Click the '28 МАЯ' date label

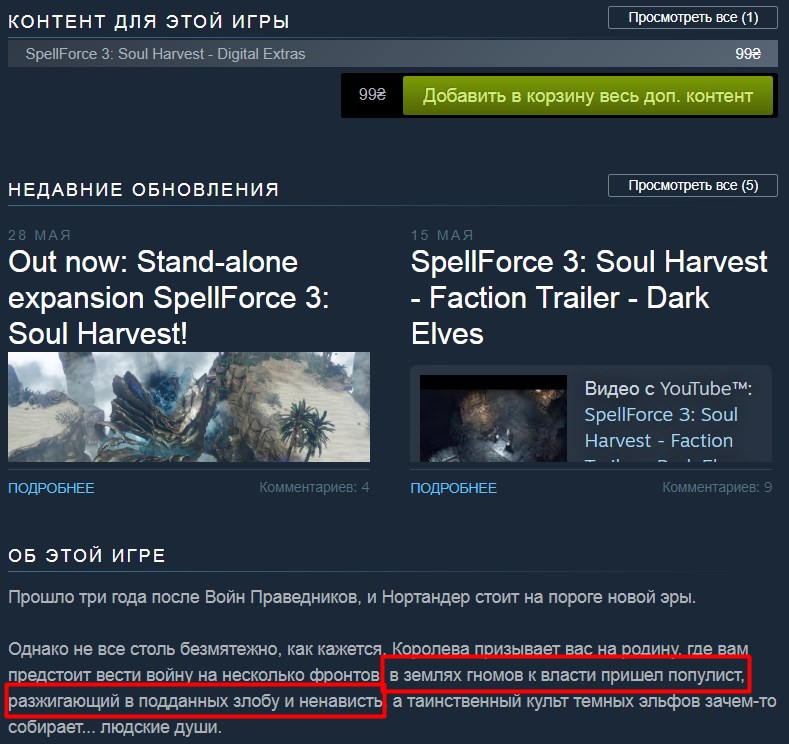pyautogui.click(x=40, y=235)
